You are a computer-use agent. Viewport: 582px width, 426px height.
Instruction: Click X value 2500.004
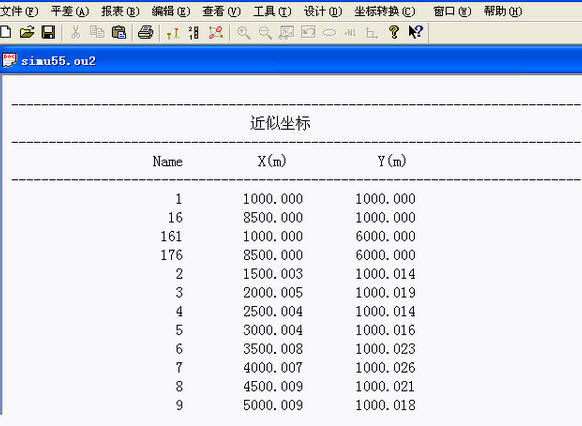pyautogui.click(x=273, y=312)
